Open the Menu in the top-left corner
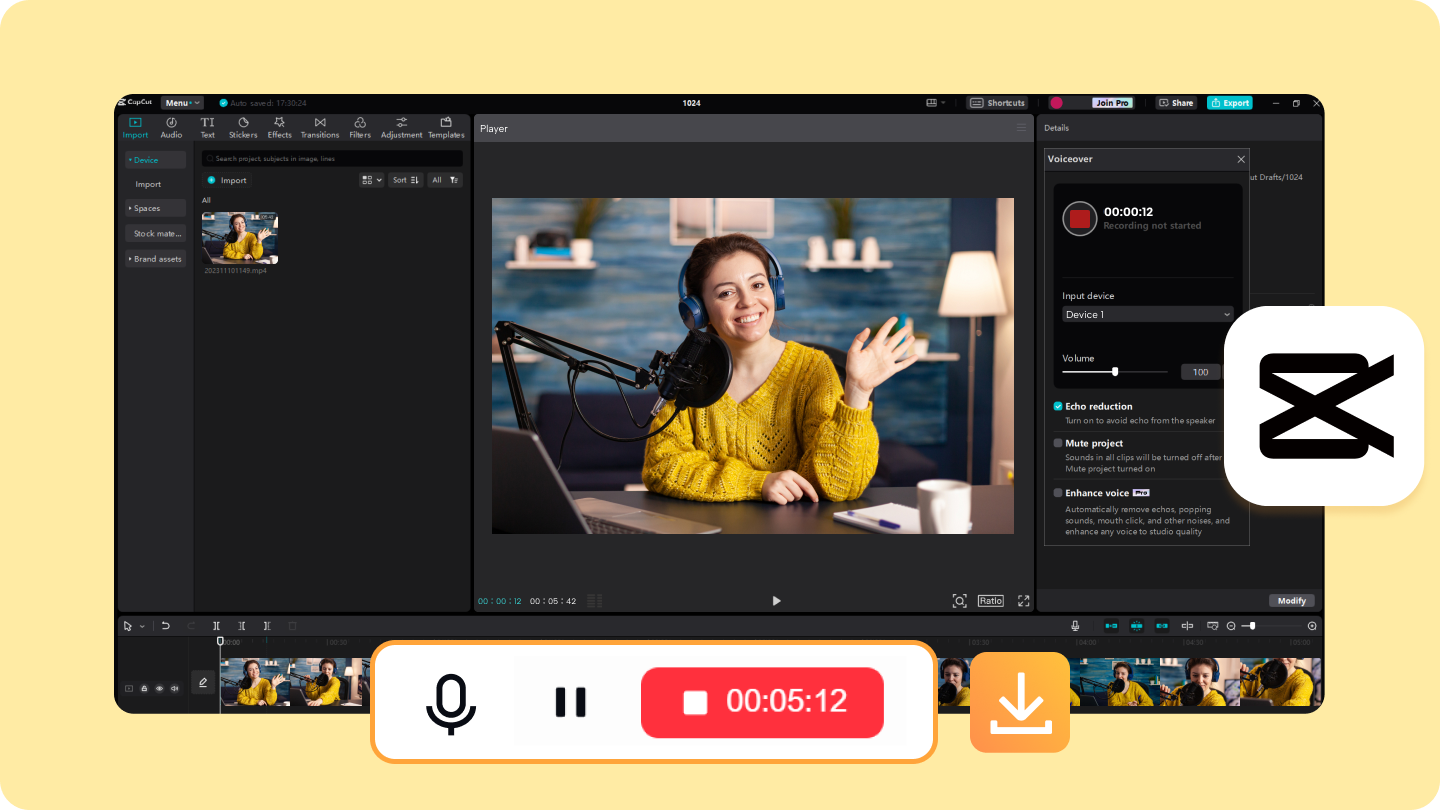1440x810 pixels. 180,102
